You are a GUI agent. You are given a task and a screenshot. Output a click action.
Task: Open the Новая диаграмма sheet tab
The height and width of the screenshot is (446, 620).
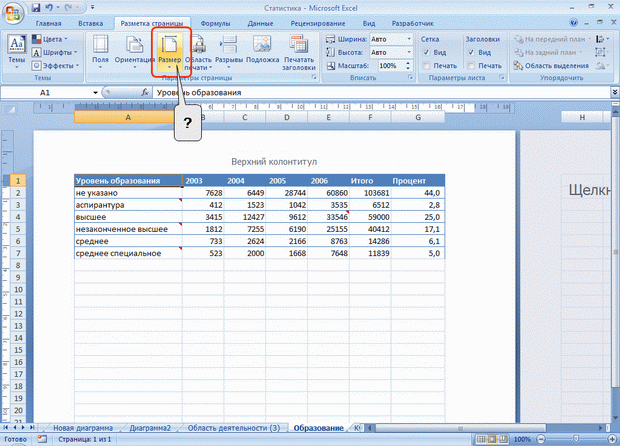click(83, 428)
